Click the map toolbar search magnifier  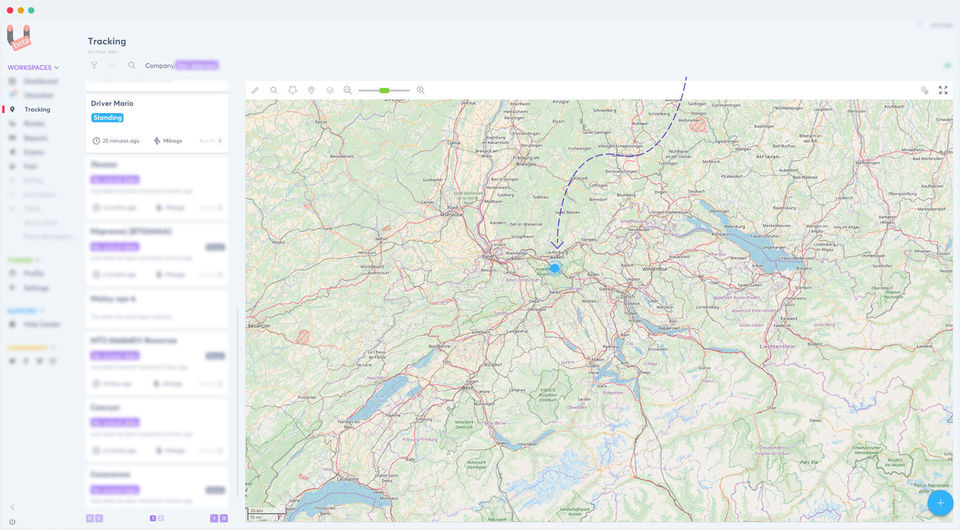(x=274, y=90)
